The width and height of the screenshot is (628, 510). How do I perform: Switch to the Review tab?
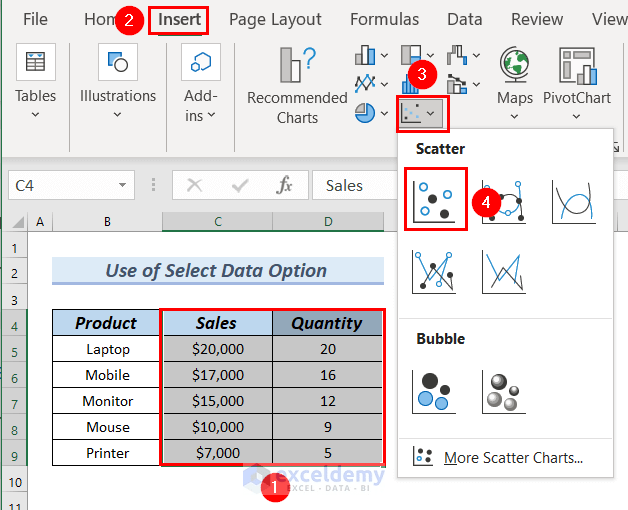[x=537, y=19]
